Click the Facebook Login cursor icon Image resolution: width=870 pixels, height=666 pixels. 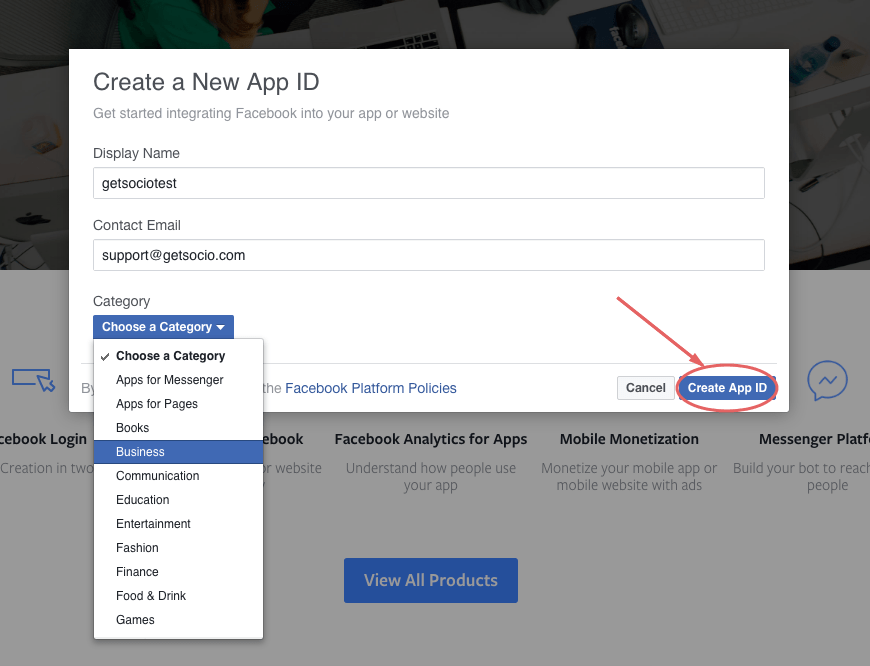[34, 380]
